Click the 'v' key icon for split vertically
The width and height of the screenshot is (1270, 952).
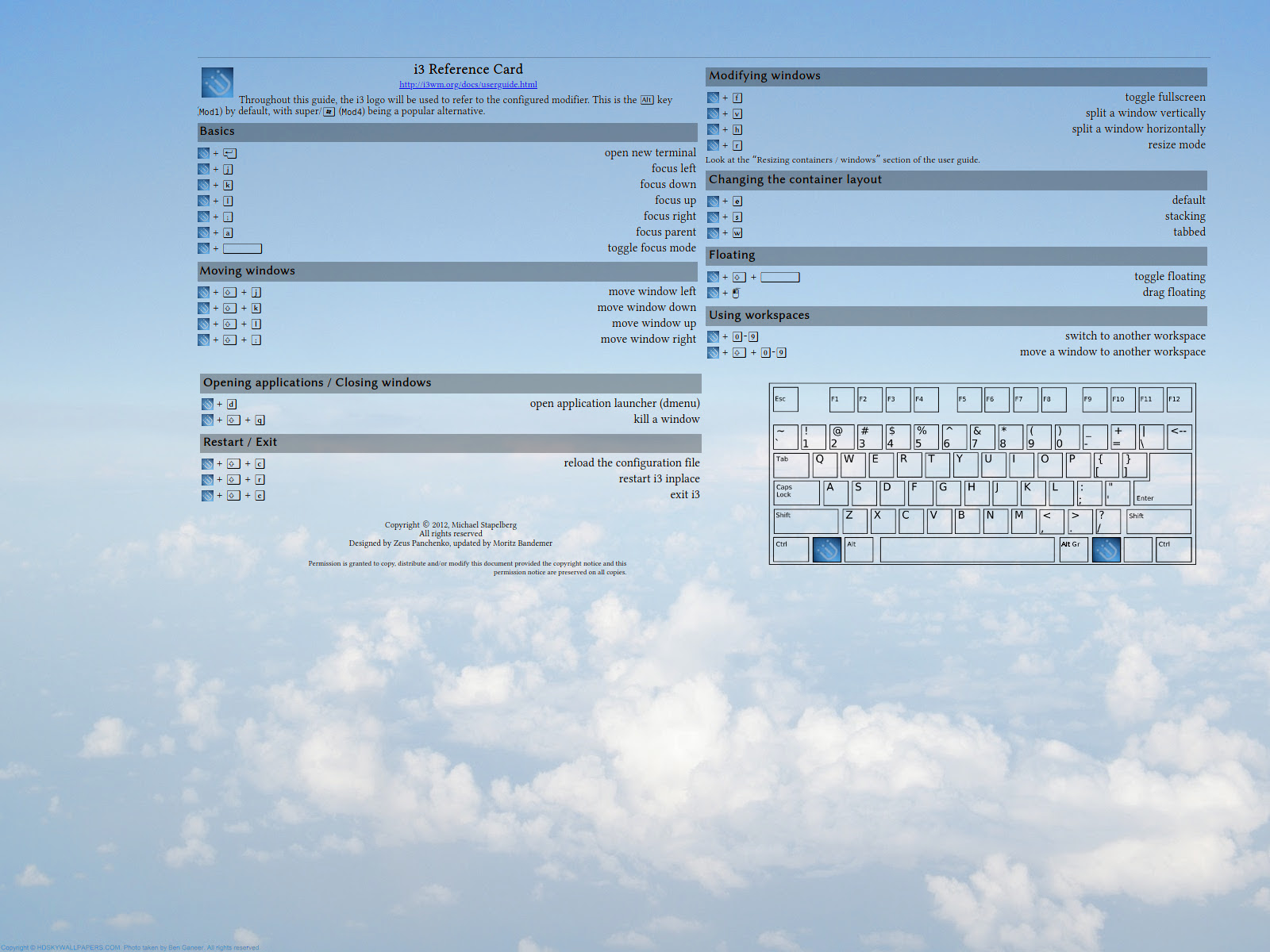coord(737,113)
